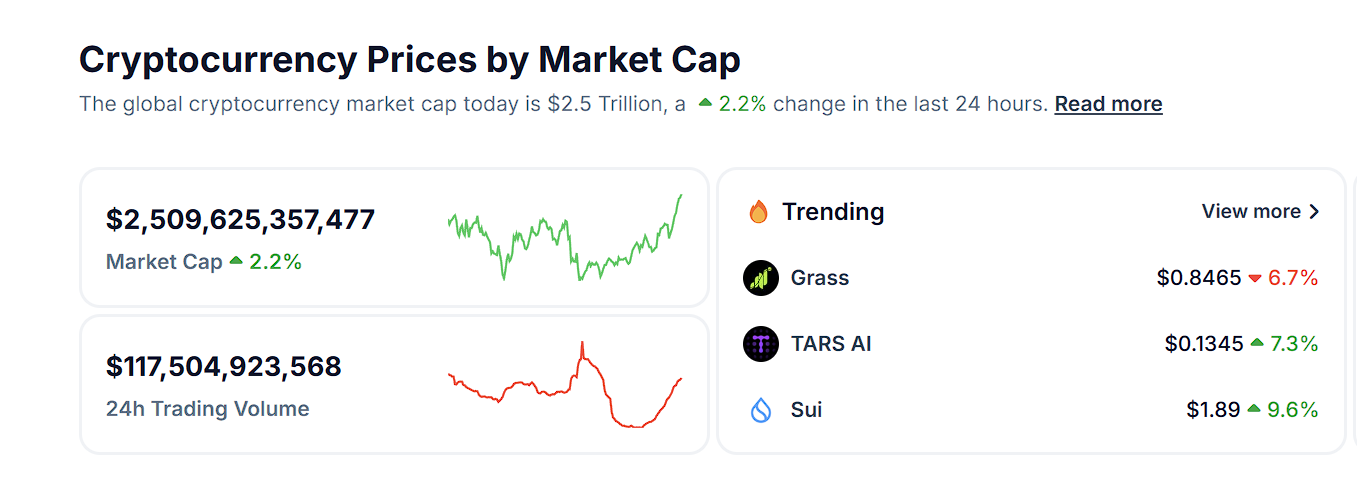1357x486 pixels.
Task: Select the Sui trending coin name
Action: tap(806, 410)
